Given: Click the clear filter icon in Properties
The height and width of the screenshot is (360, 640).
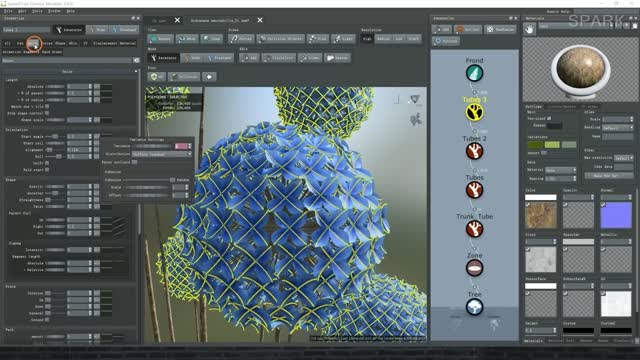Looking at the screenshot, I should coord(136,60).
